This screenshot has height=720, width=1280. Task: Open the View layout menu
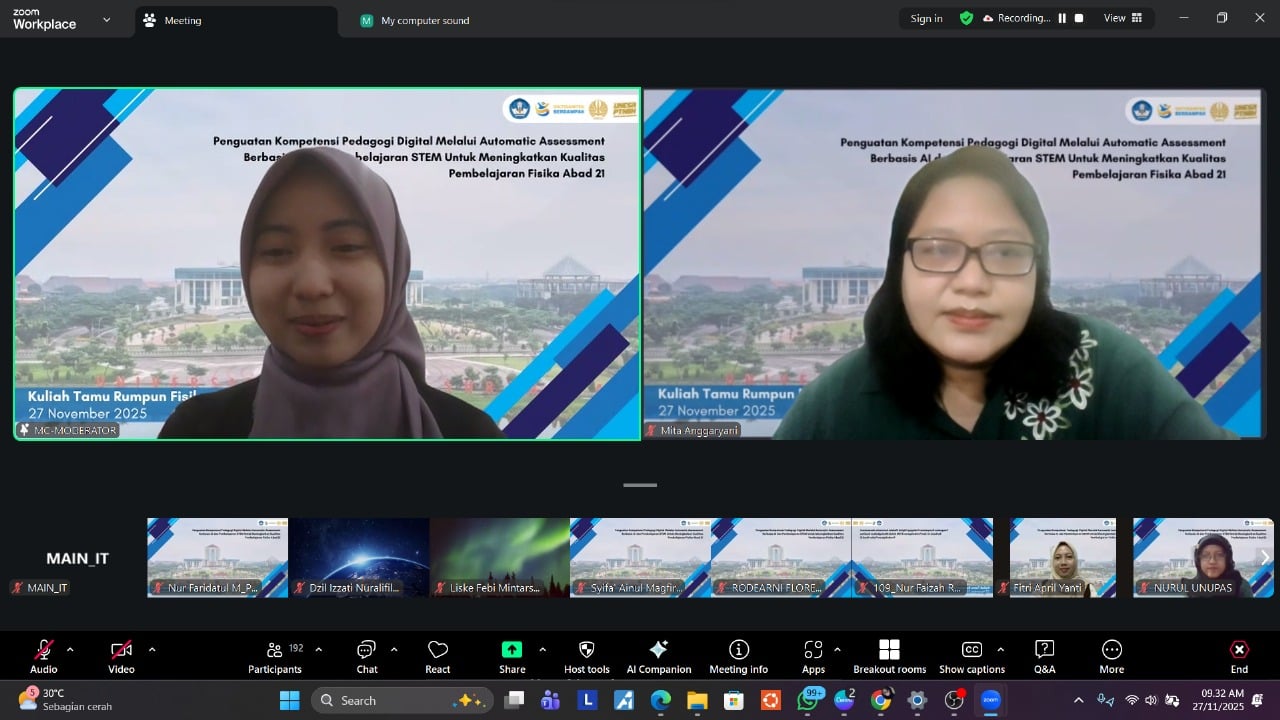pyautogui.click(x=1122, y=18)
